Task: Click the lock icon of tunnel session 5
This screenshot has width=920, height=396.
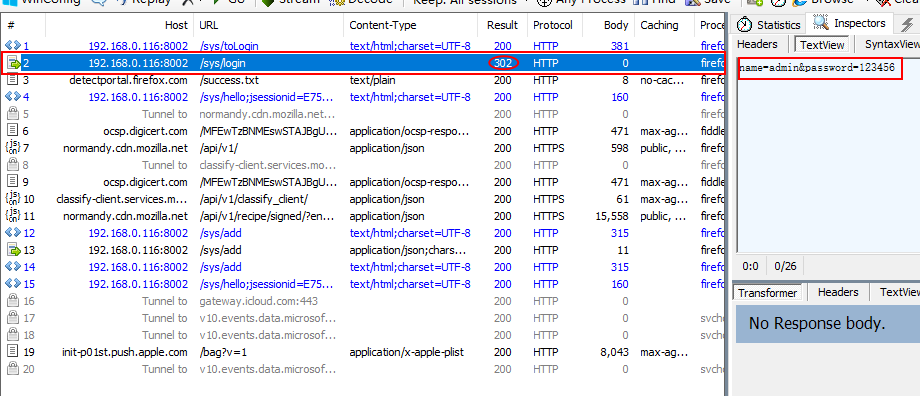Action: point(12,114)
